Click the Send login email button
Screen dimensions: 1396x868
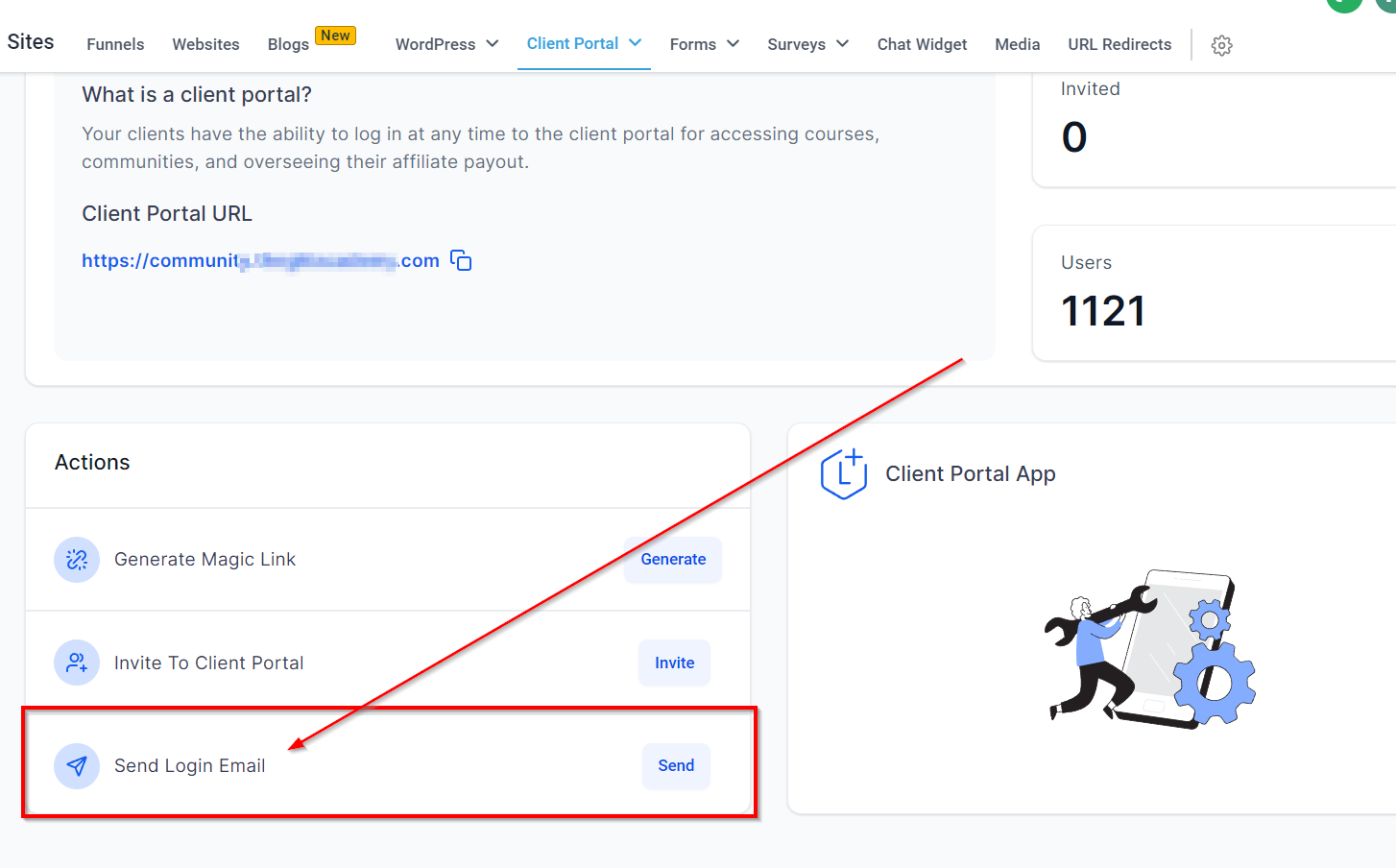point(676,765)
